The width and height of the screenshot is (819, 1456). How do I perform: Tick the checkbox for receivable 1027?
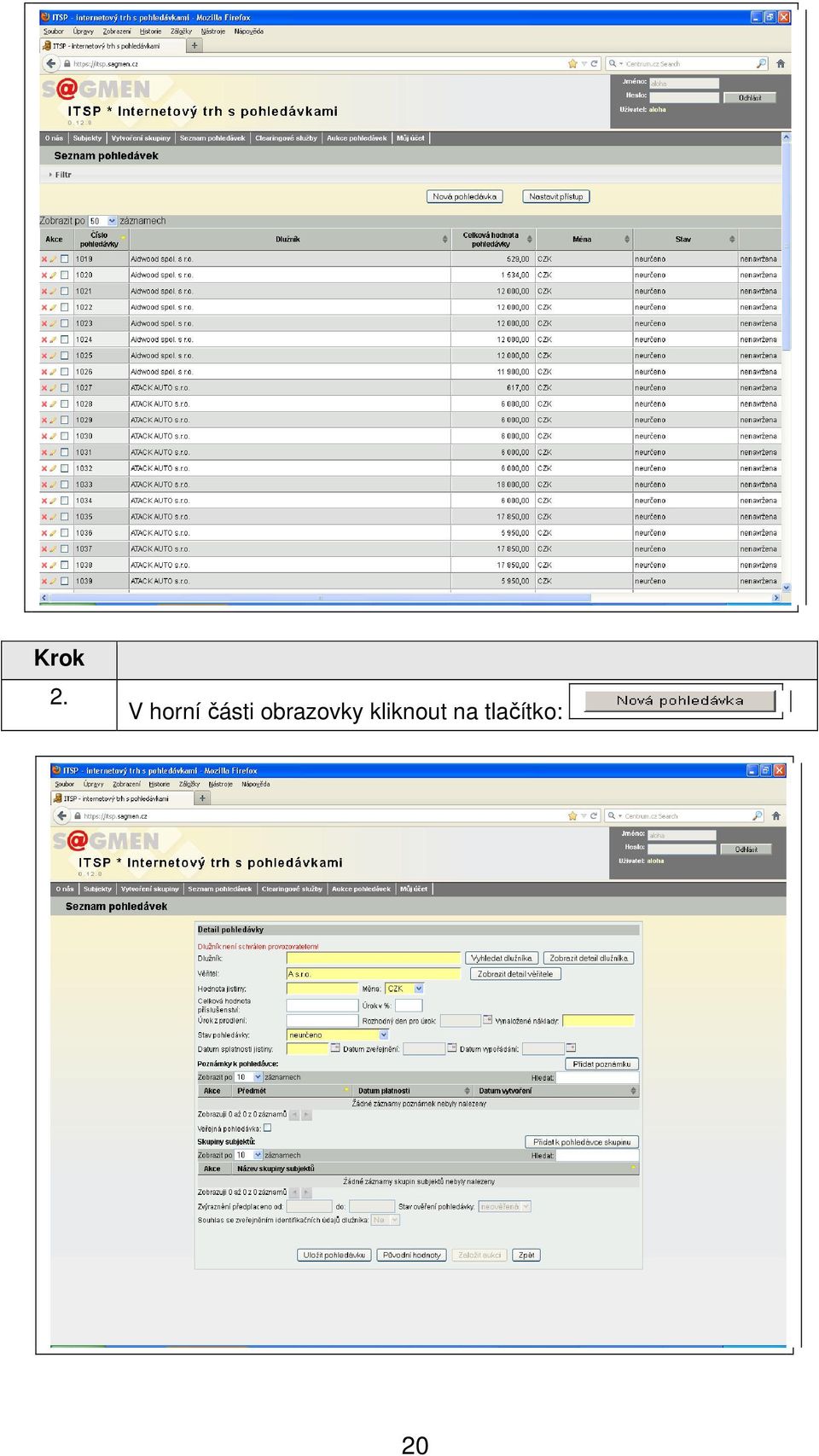click(65, 388)
